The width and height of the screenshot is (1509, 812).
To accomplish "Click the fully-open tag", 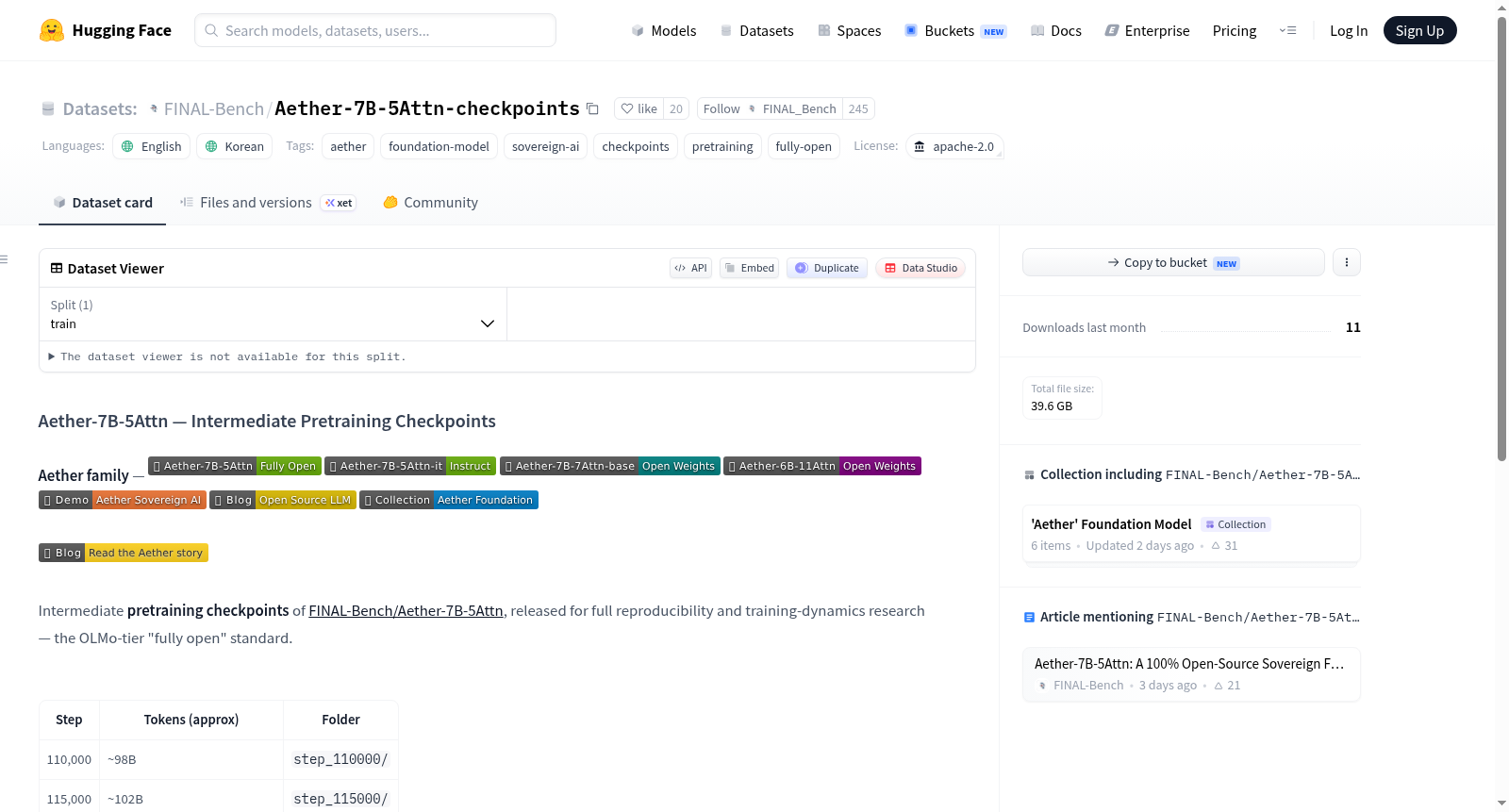I will 804,146.
